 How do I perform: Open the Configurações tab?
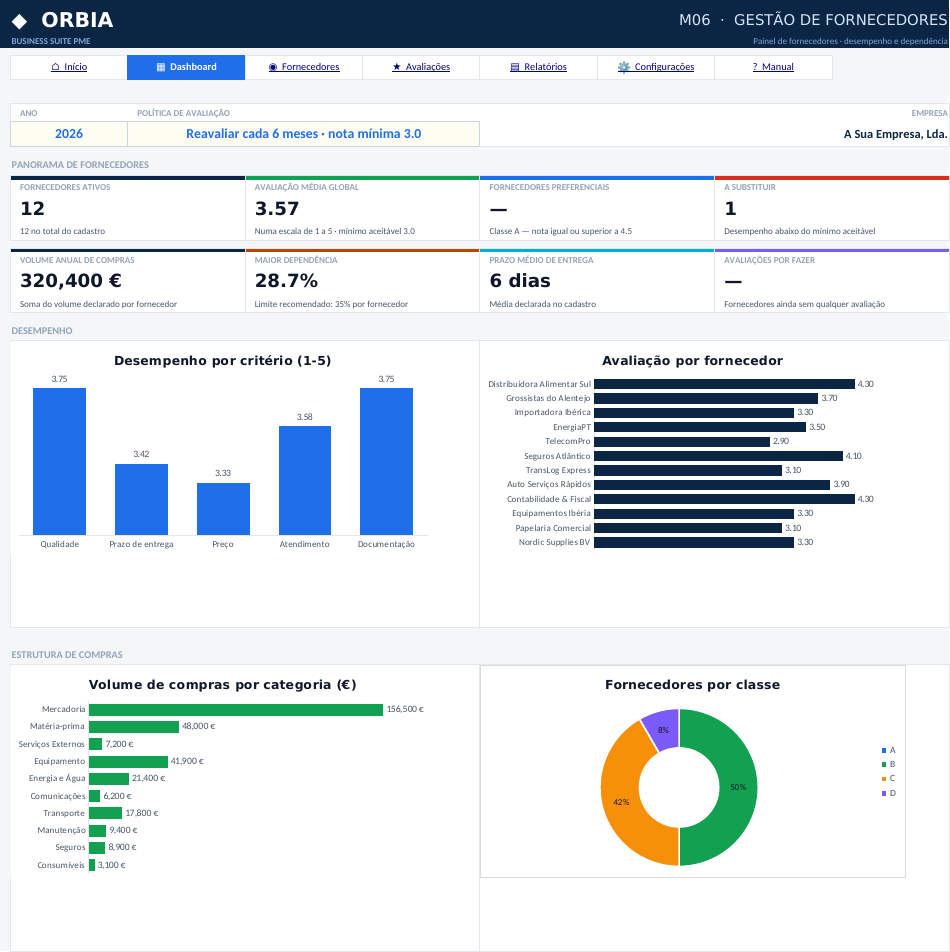tap(656, 67)
